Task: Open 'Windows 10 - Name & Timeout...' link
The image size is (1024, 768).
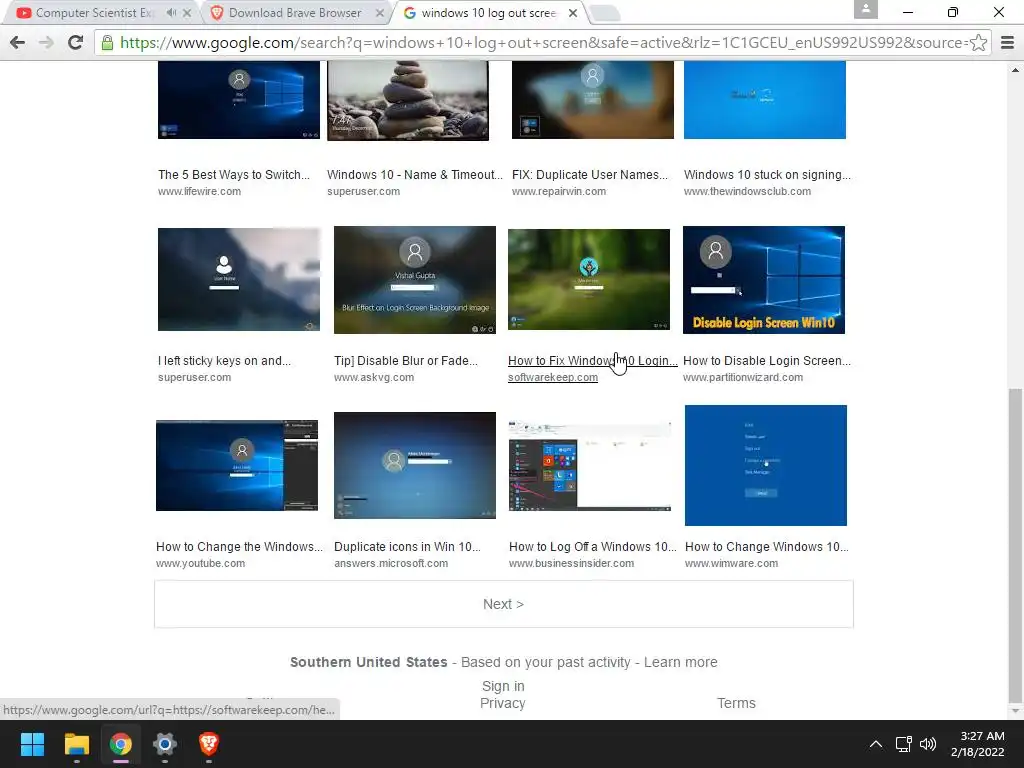Action: tap(415, 174)
